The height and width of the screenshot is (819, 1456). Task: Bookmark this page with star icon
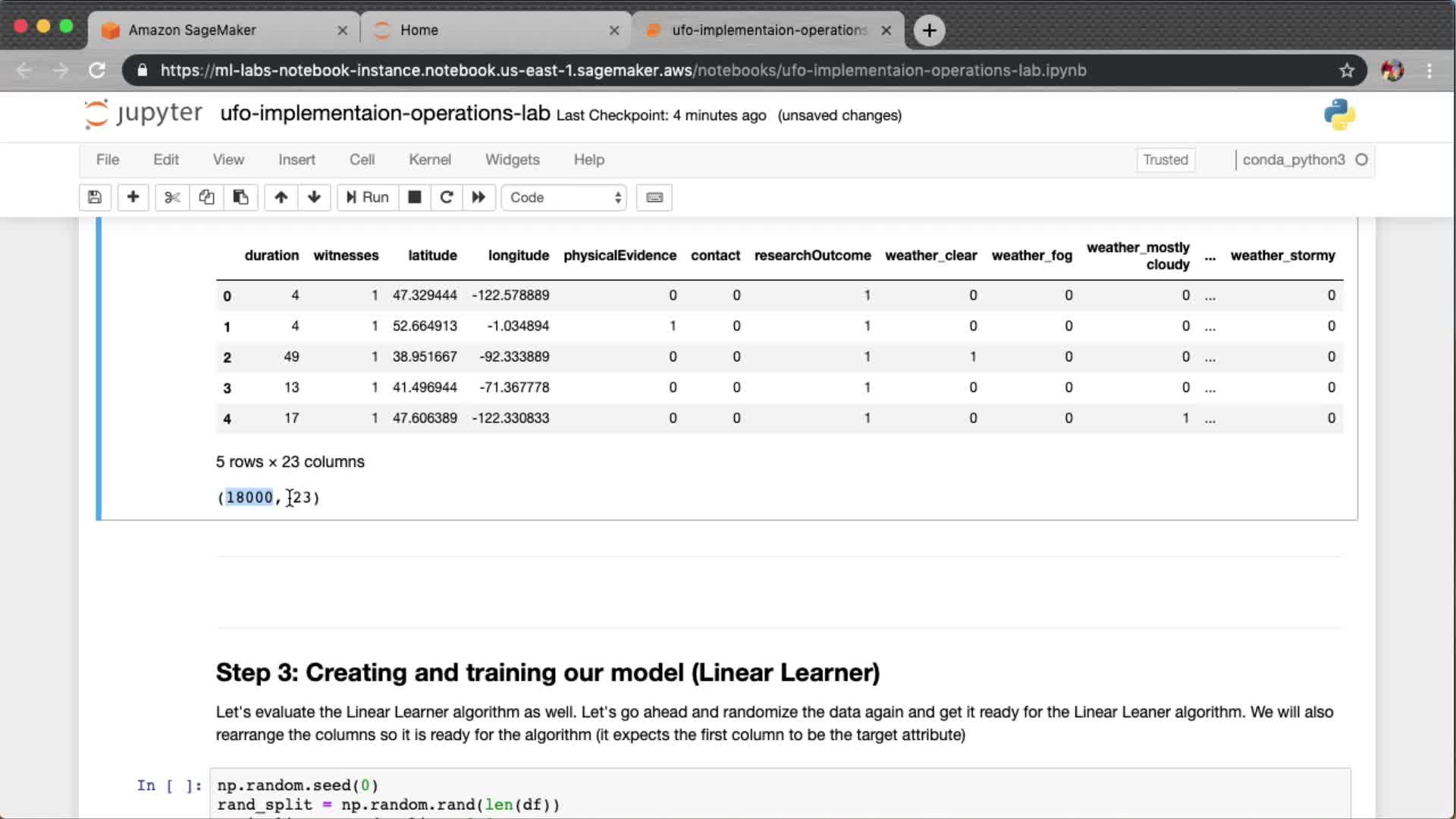pyautogui.click(x=1346, y=71)
